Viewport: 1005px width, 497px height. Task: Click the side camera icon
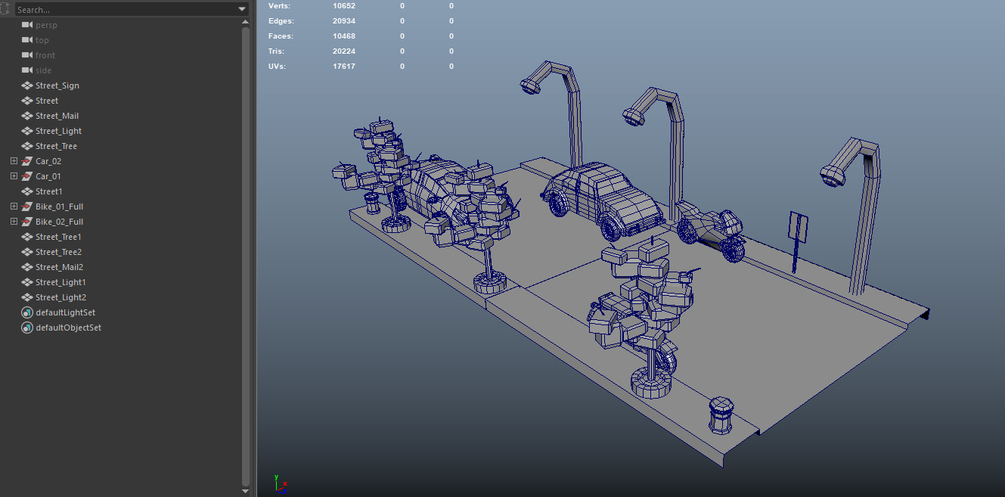click(x=27, y=71)
